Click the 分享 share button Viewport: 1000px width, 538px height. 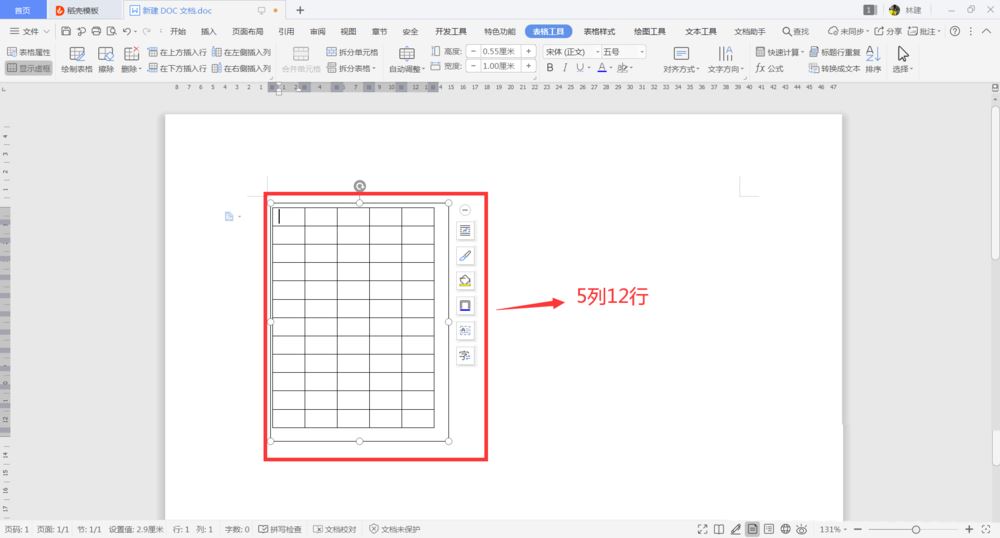tap(888, 31)
